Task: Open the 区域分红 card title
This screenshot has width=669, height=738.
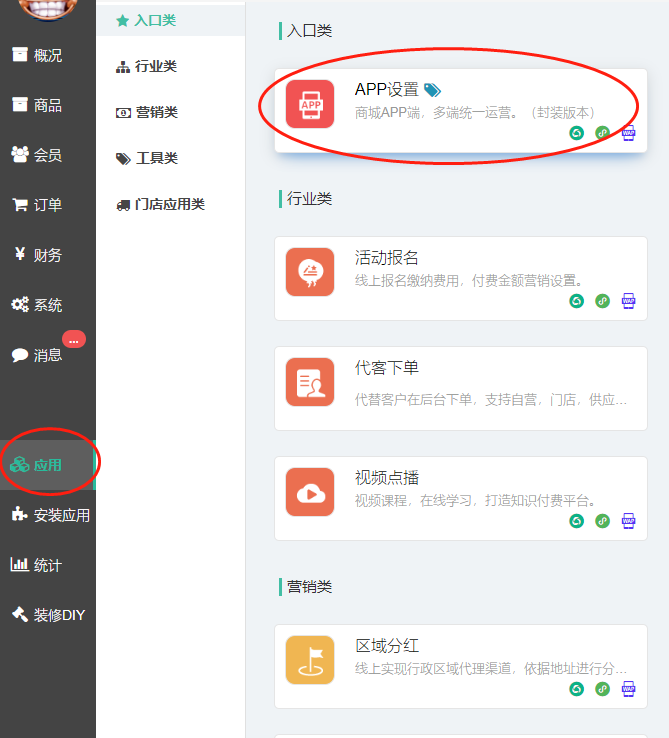Action: [387, 645]
